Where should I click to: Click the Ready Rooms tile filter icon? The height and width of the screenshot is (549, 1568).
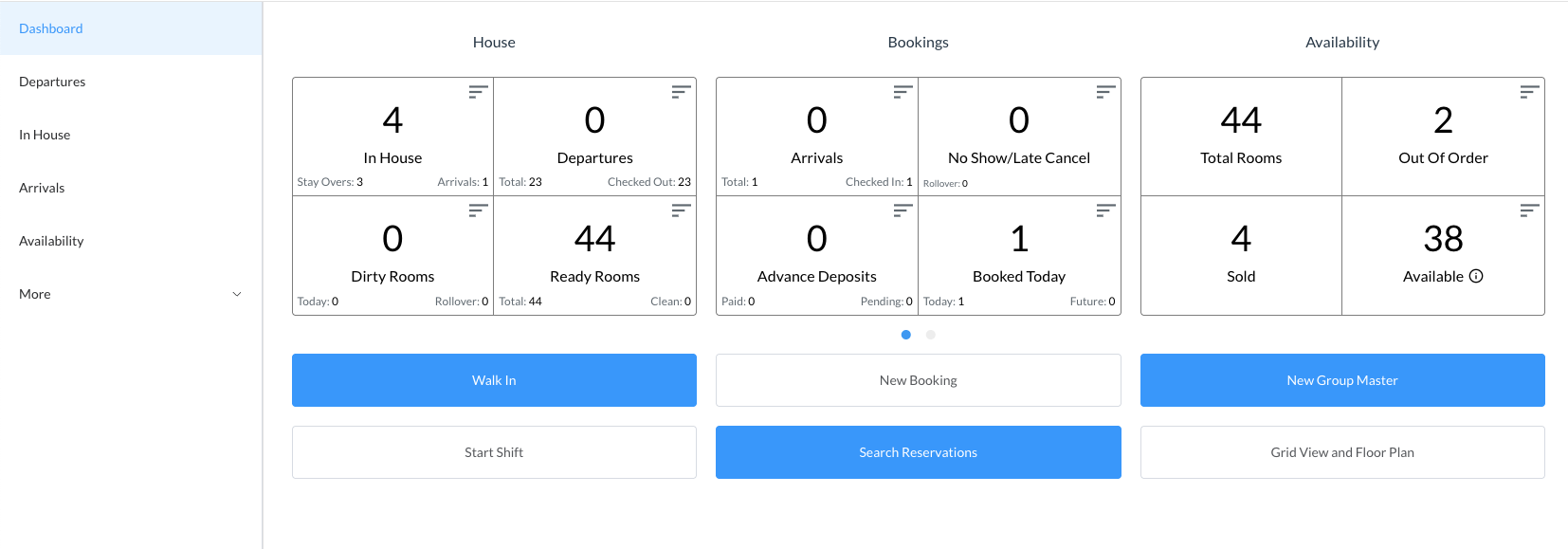click(681, 210)
